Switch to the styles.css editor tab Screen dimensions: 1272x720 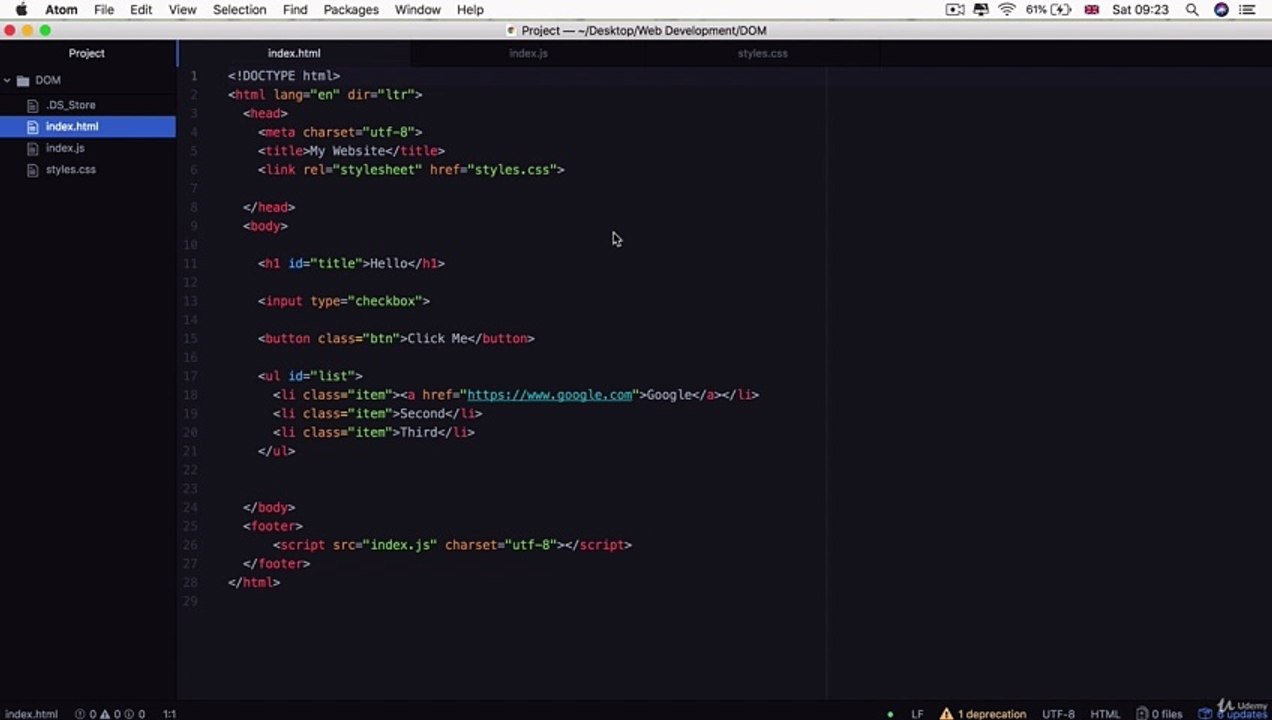coord(762,53)
